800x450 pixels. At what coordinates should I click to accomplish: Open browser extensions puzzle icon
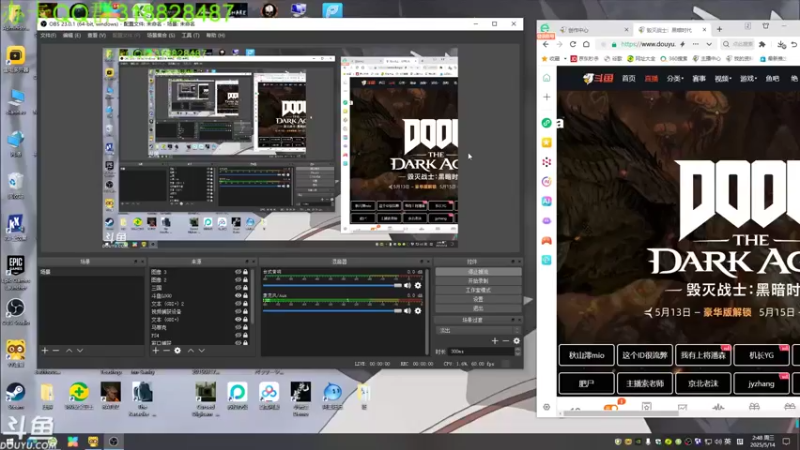(x=762, y=44)
